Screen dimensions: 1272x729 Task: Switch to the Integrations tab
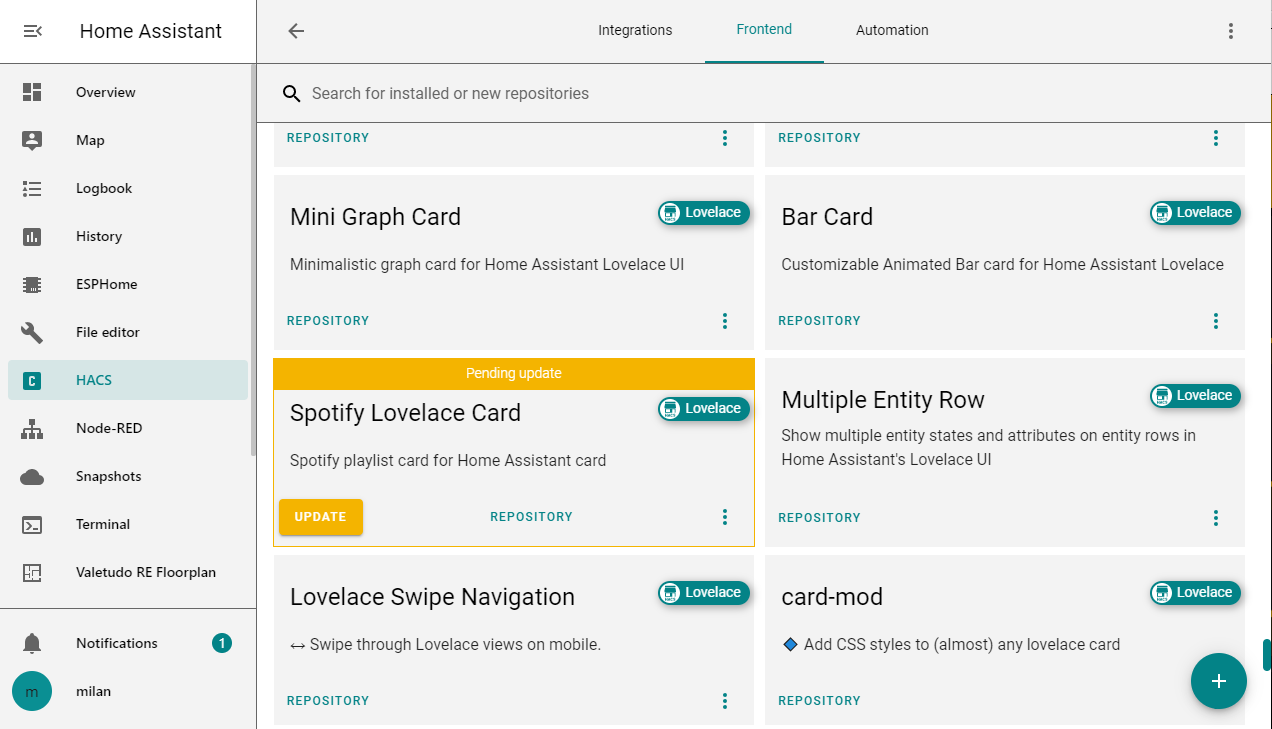coord(635,30)
